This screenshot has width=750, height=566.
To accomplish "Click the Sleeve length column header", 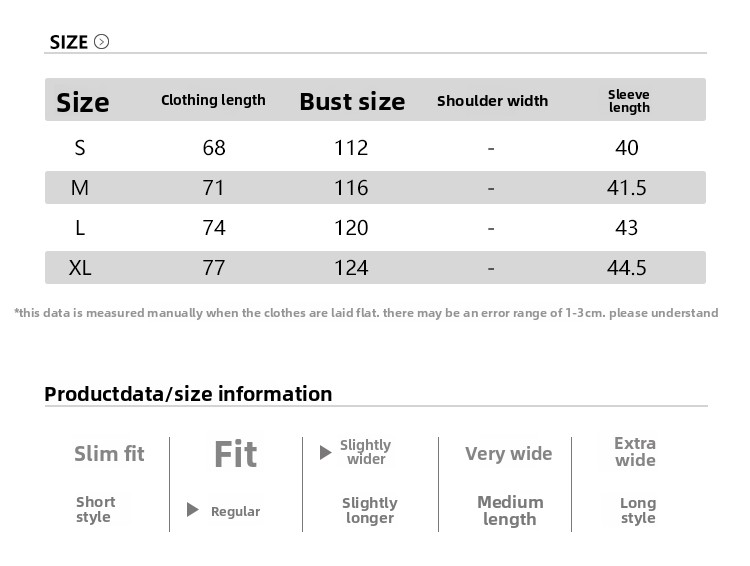I will 629,101.
